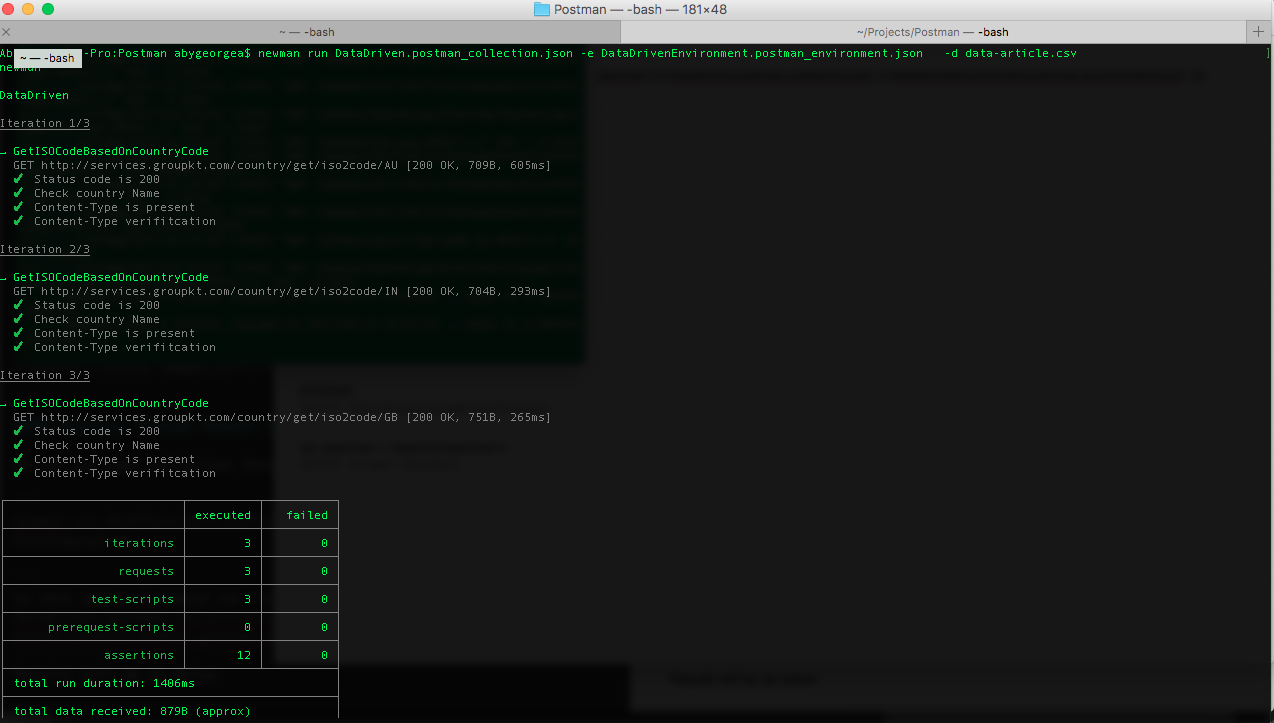Click the assertions executed count of 12
This screenshot has height=723, width=1274.
pos(244,655)
